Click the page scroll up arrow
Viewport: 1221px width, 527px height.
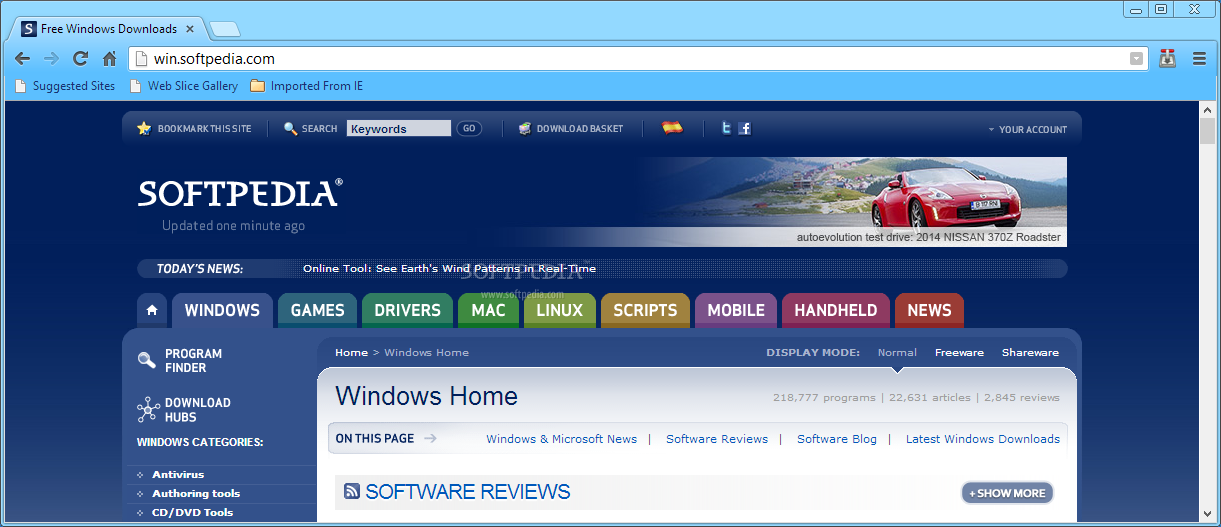pos(1207,109)
